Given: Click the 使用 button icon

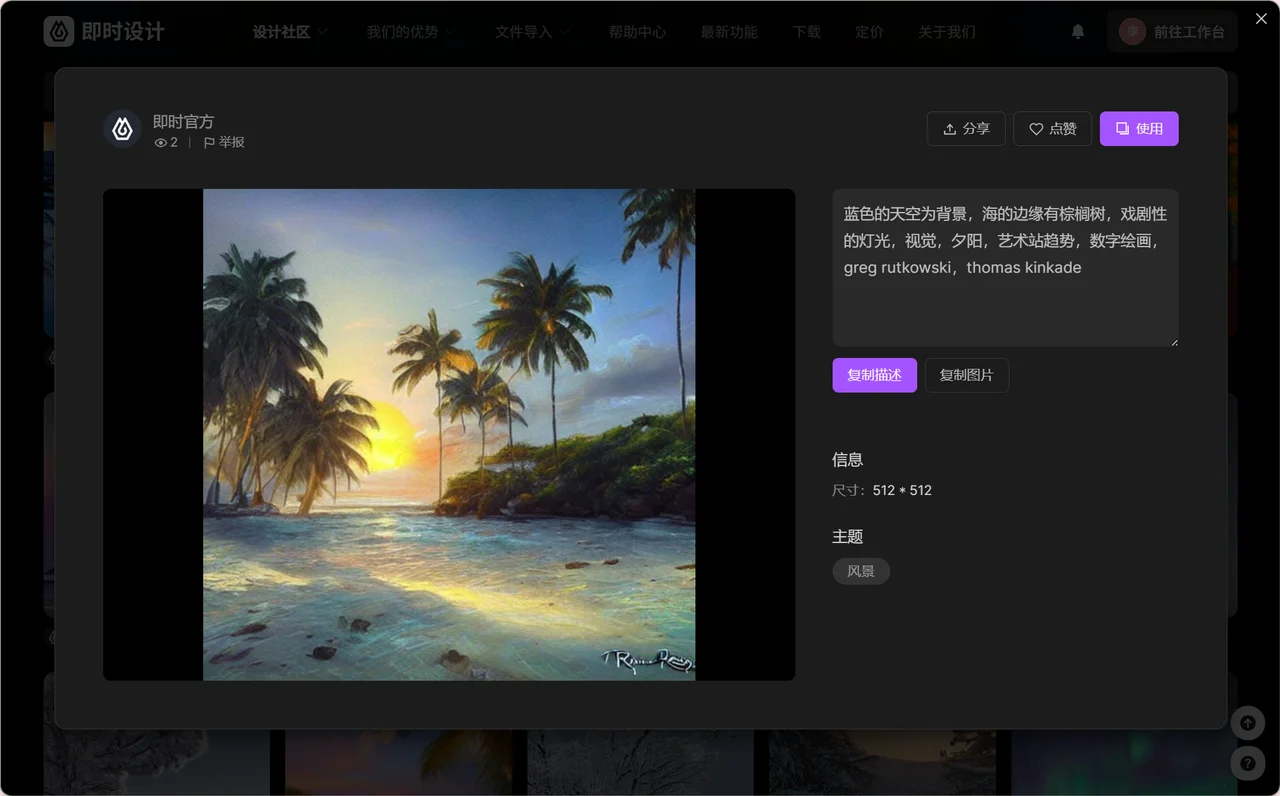Looking at the screenshot, I should pos(1122,128).
